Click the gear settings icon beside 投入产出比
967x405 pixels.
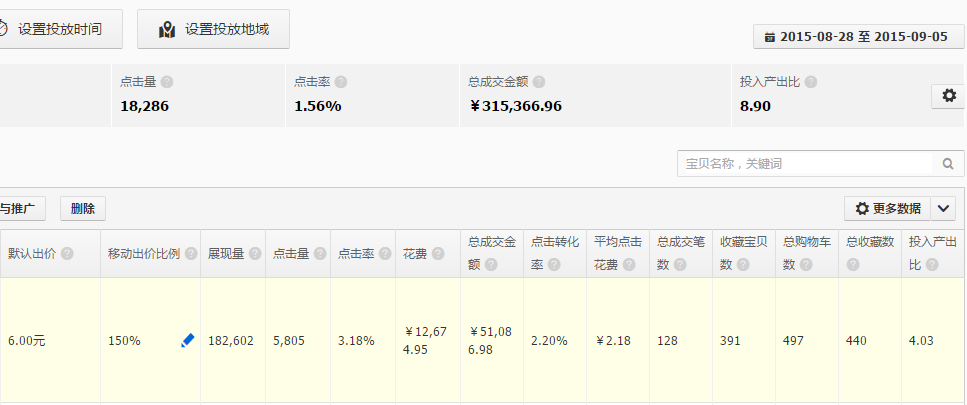[x=948, y=96]
